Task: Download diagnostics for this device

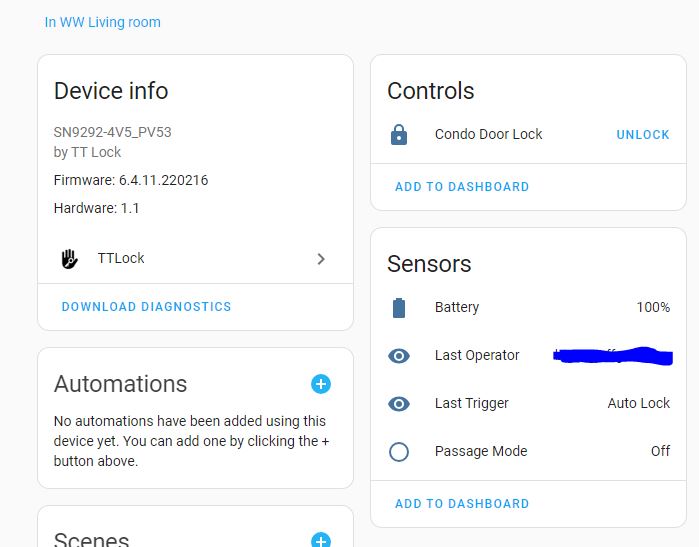Action: pyautogui.click(x=146, y=307)
